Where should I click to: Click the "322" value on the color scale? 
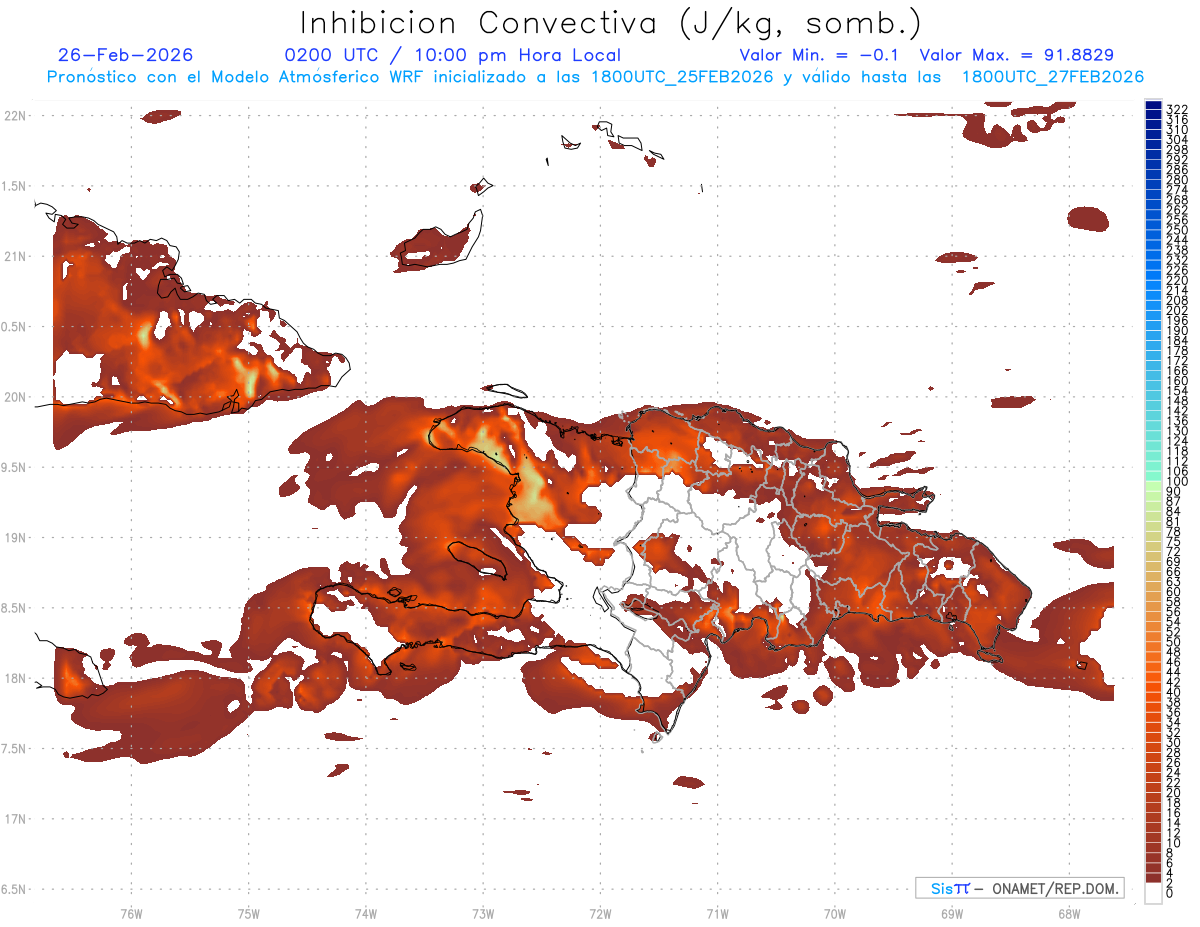point(1176,109)
